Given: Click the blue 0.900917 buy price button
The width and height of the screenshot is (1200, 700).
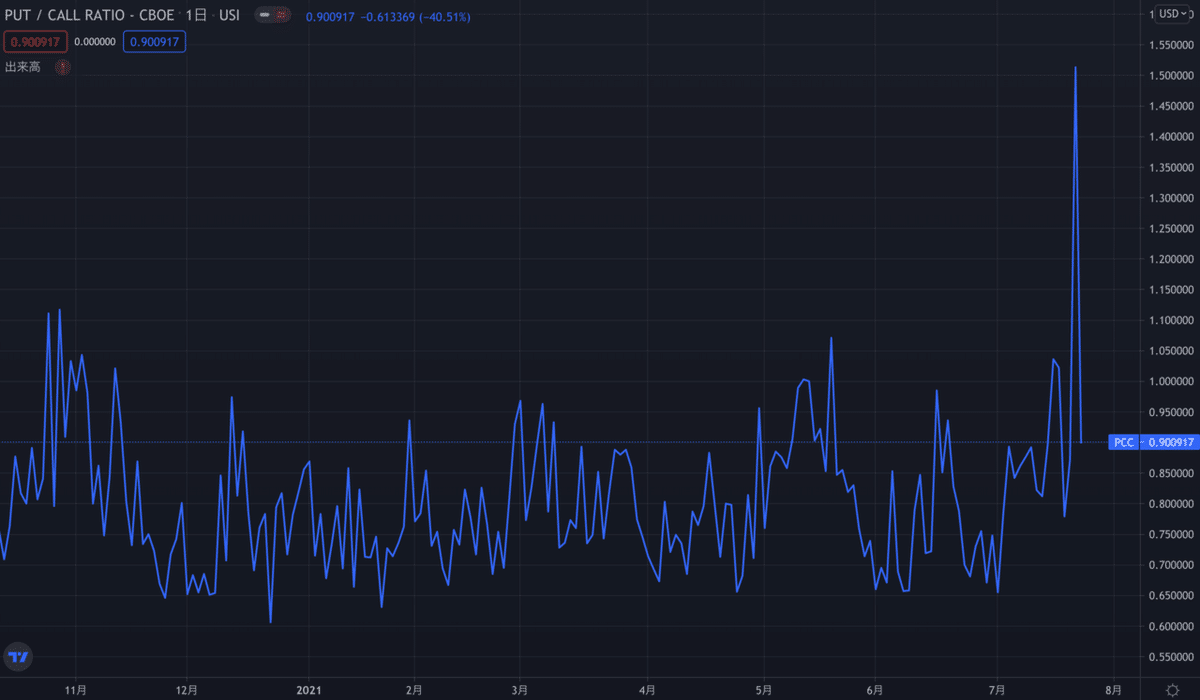Looking at the screenshot, I should [155, 42].
